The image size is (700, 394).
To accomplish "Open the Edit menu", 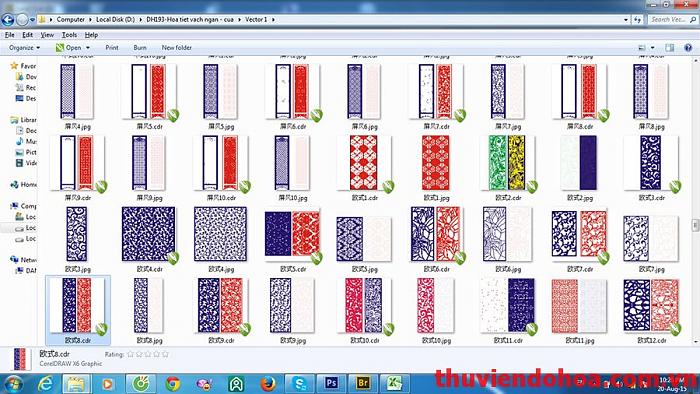I will tap(27, 35).
